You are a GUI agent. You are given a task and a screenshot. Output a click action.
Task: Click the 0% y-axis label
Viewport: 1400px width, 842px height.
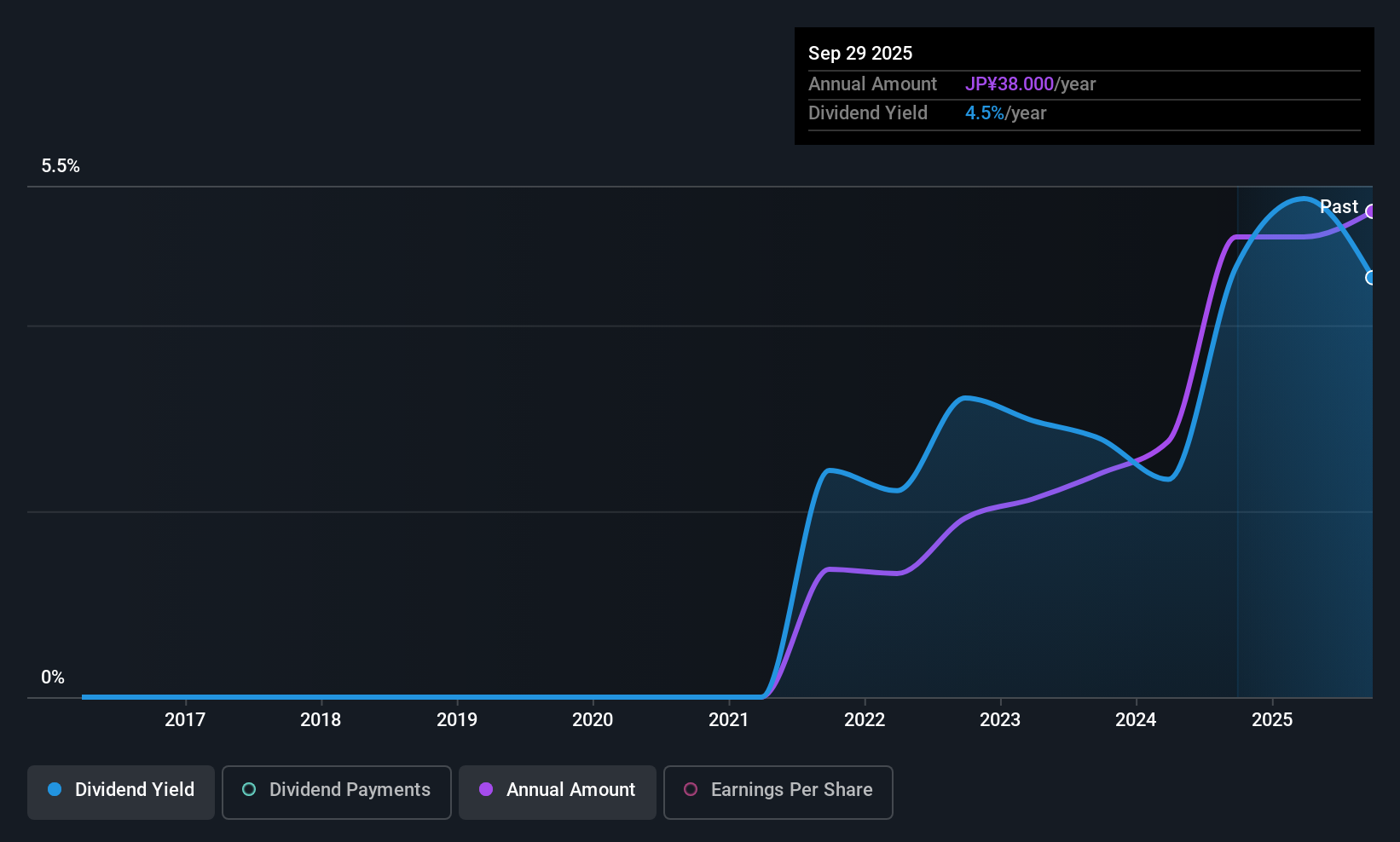pos(53,678)
